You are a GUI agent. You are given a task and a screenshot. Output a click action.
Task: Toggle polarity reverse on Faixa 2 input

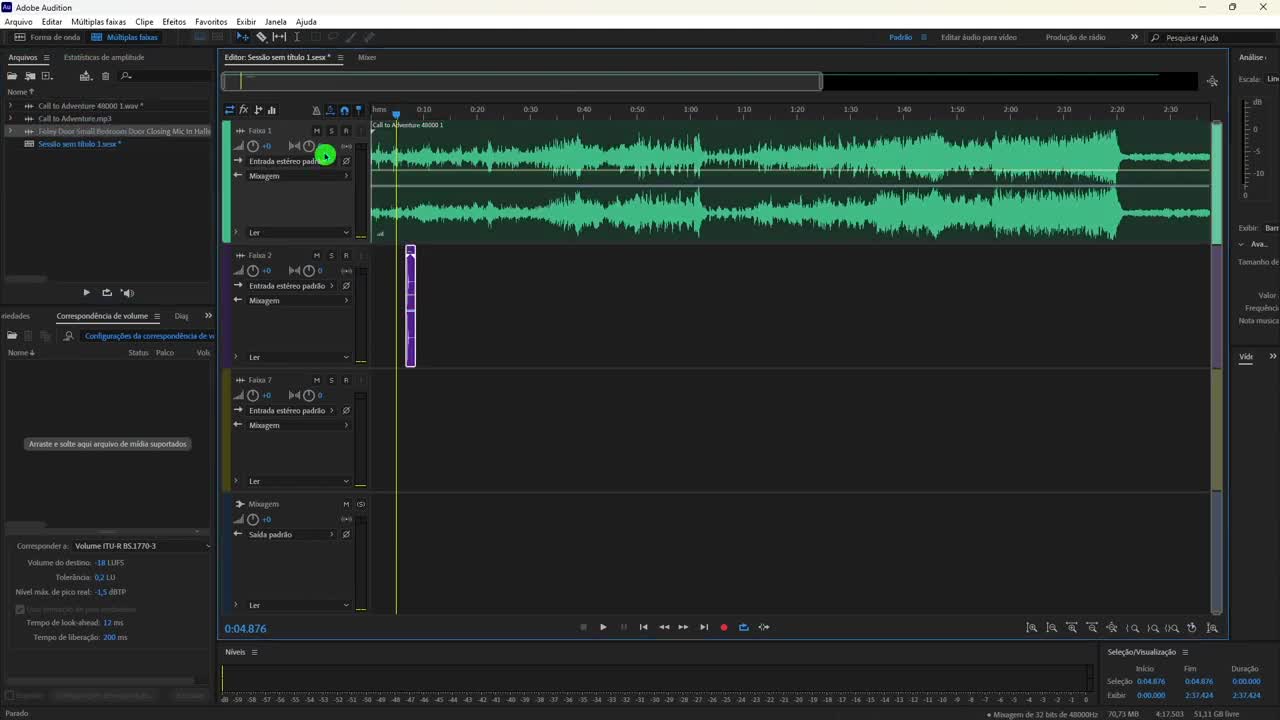coord(346,286)
